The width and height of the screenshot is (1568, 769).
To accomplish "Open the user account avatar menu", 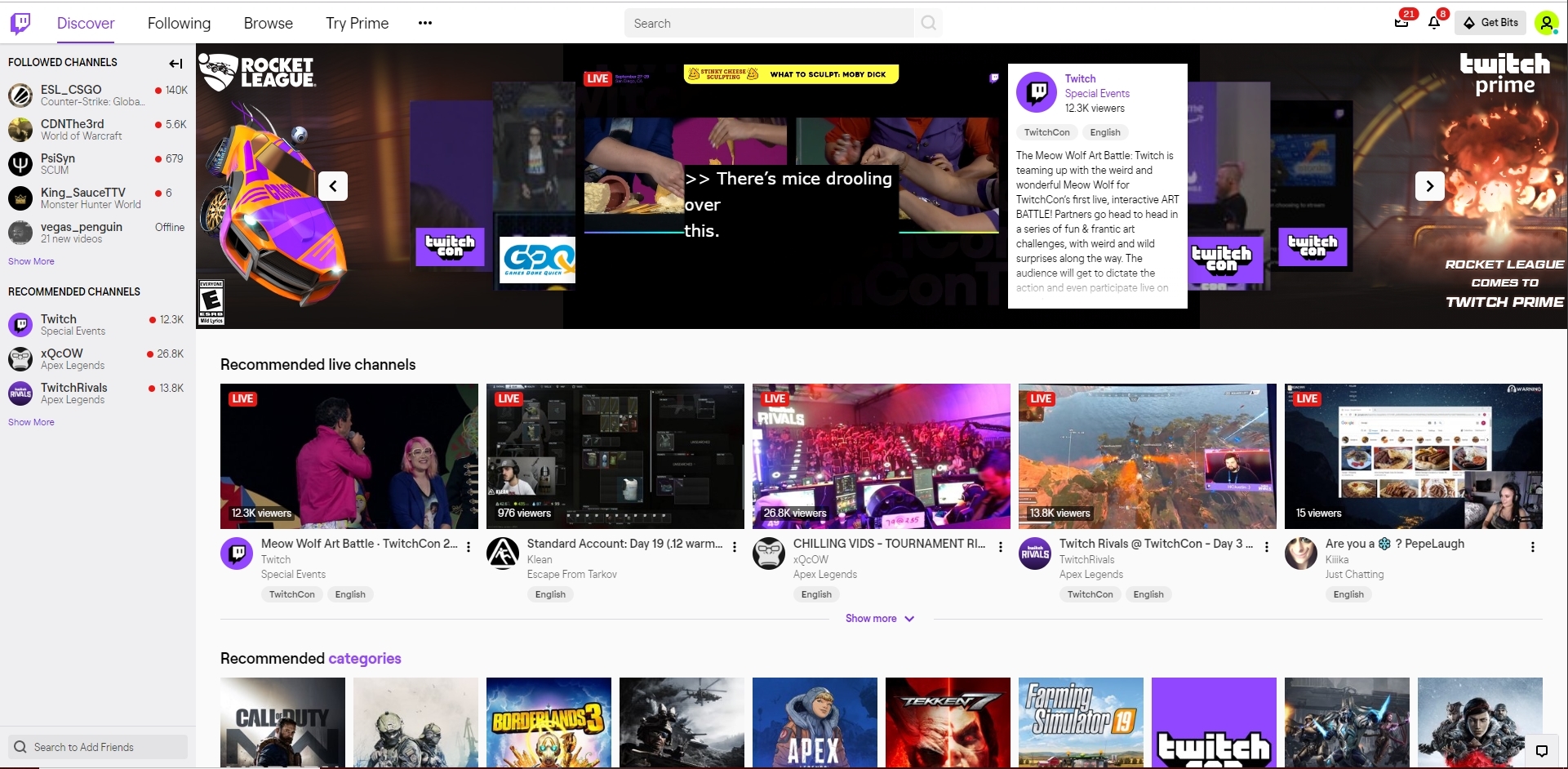I will pyautogui.click(x=1546, y=23).
